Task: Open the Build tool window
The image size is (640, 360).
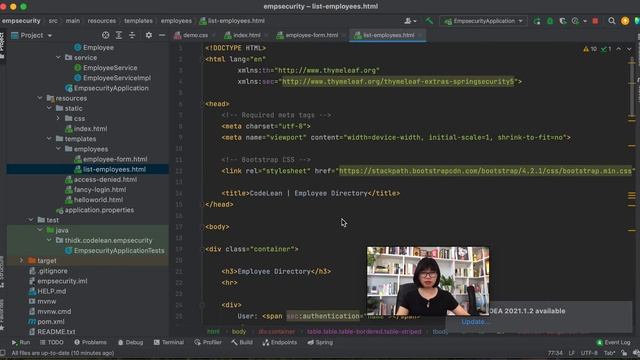Action: (242, 342)
